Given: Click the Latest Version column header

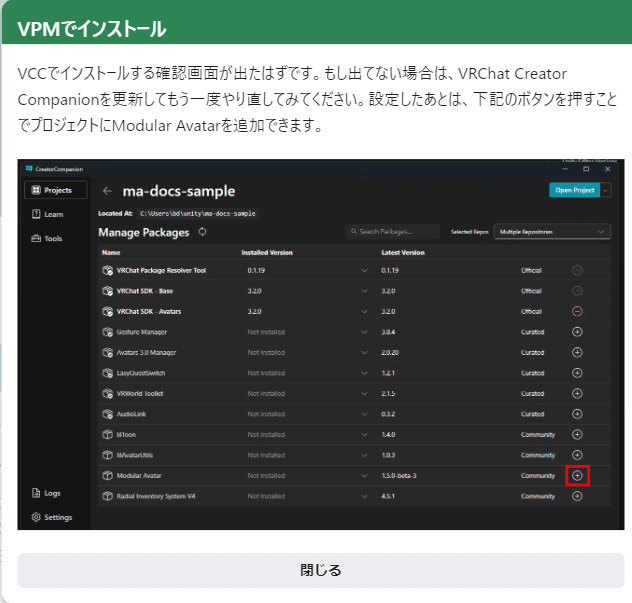Looking at the screenshot, I should (x=403, y=252).
